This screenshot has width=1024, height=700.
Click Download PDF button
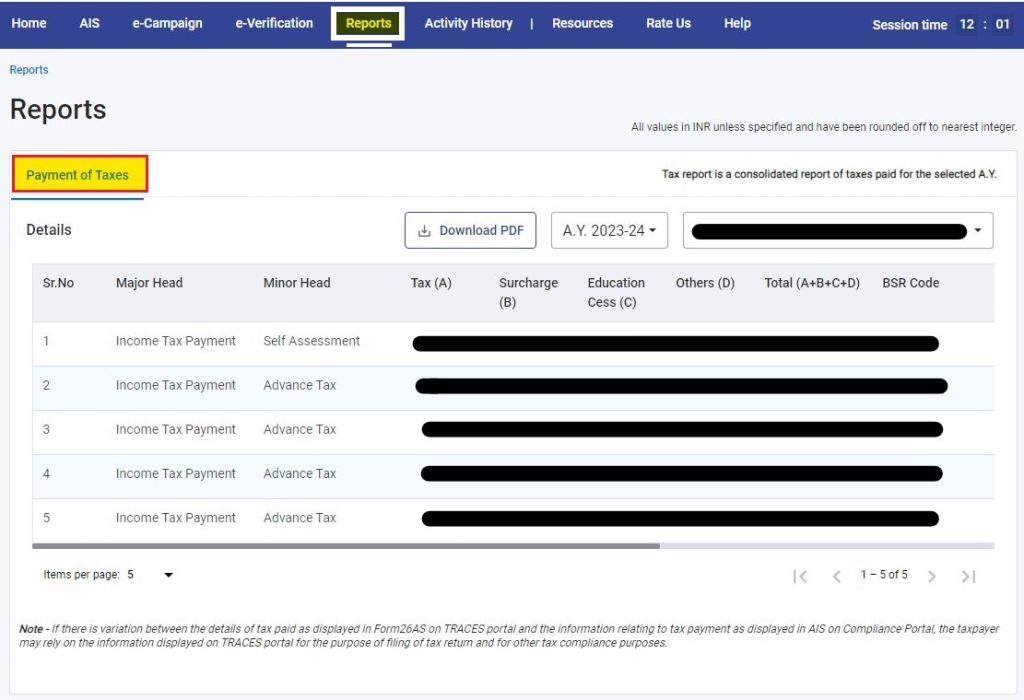pyautogui.click(x=470, y=230)
